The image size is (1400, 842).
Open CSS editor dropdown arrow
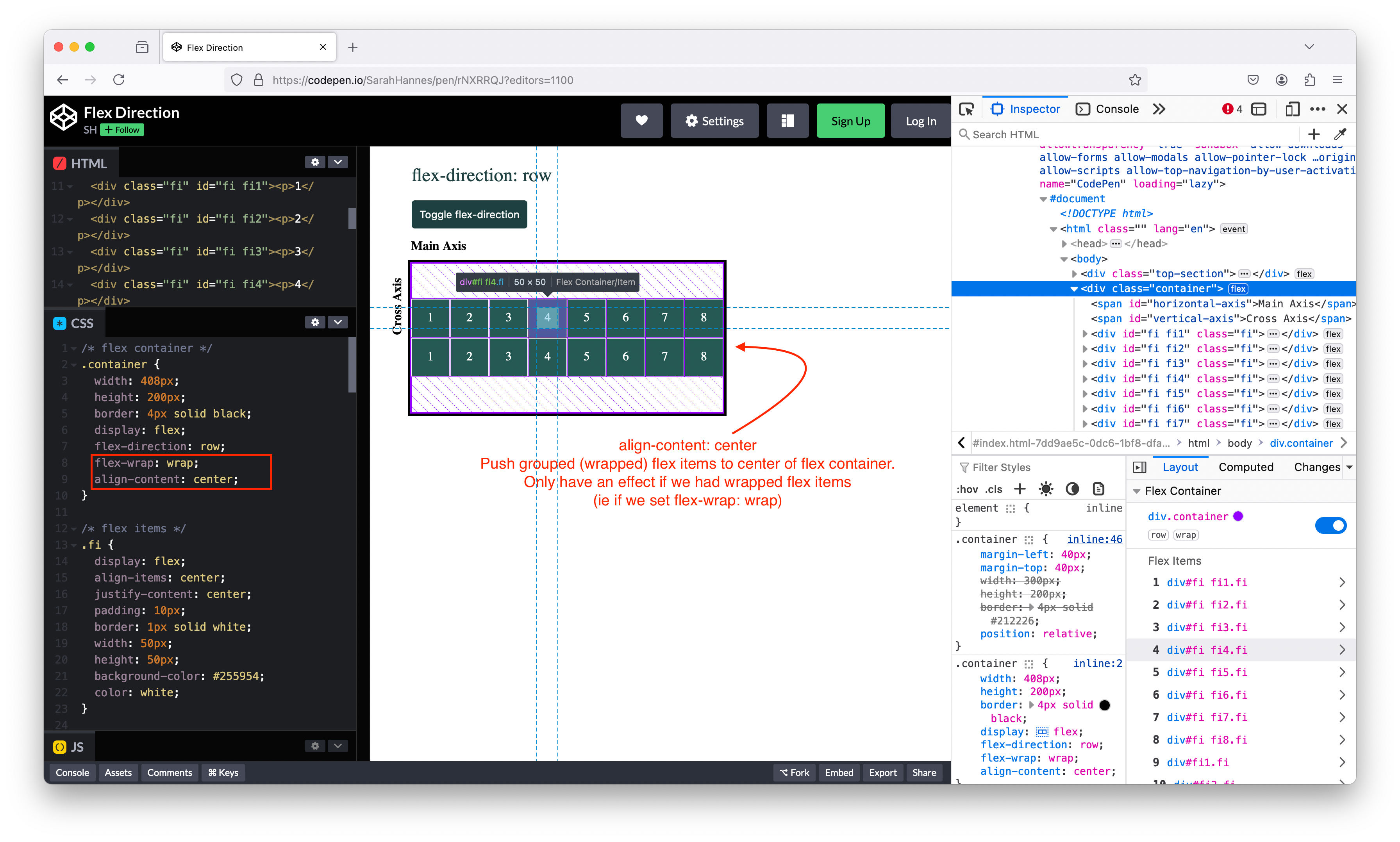point(338,322)
